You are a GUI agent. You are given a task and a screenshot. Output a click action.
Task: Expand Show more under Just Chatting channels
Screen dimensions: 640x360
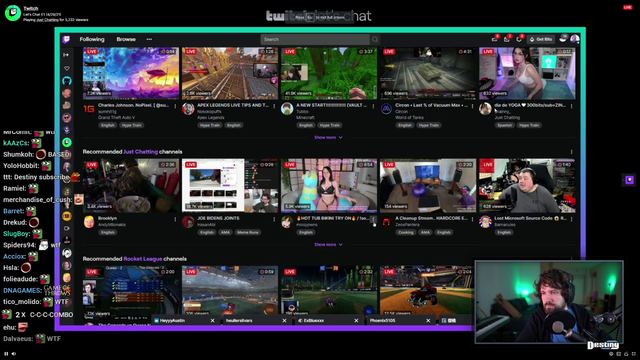[x=328, y=244]
